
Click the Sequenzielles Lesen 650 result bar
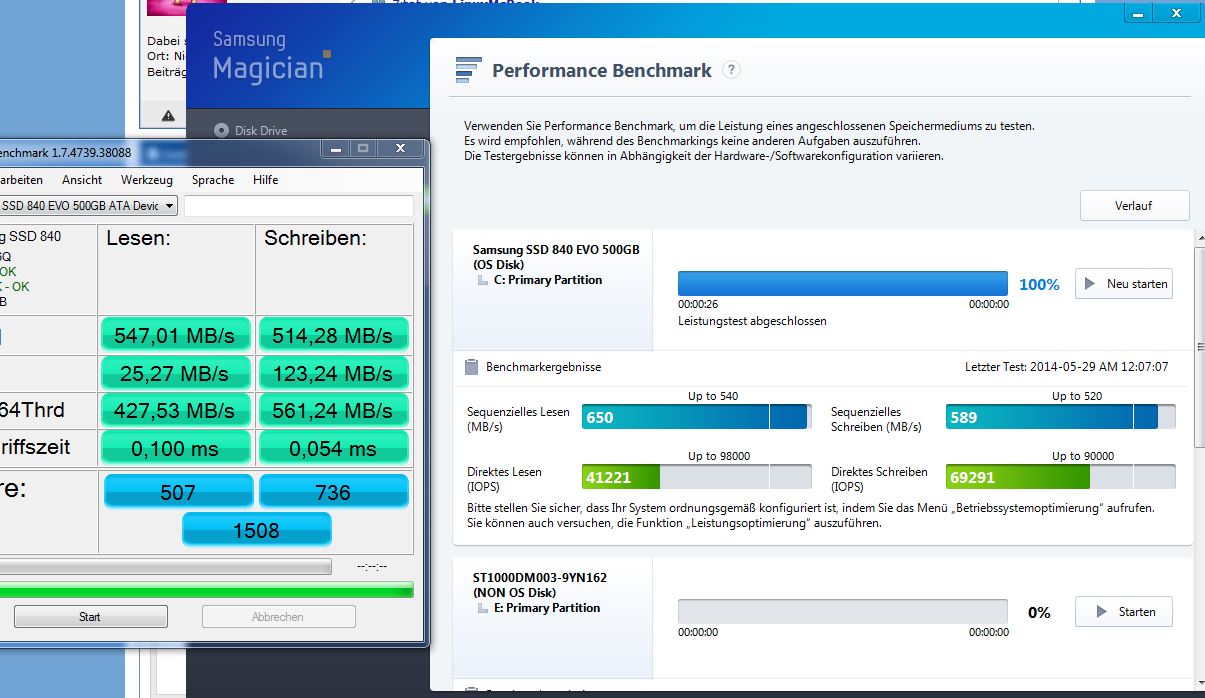click(x=697, y=417)
